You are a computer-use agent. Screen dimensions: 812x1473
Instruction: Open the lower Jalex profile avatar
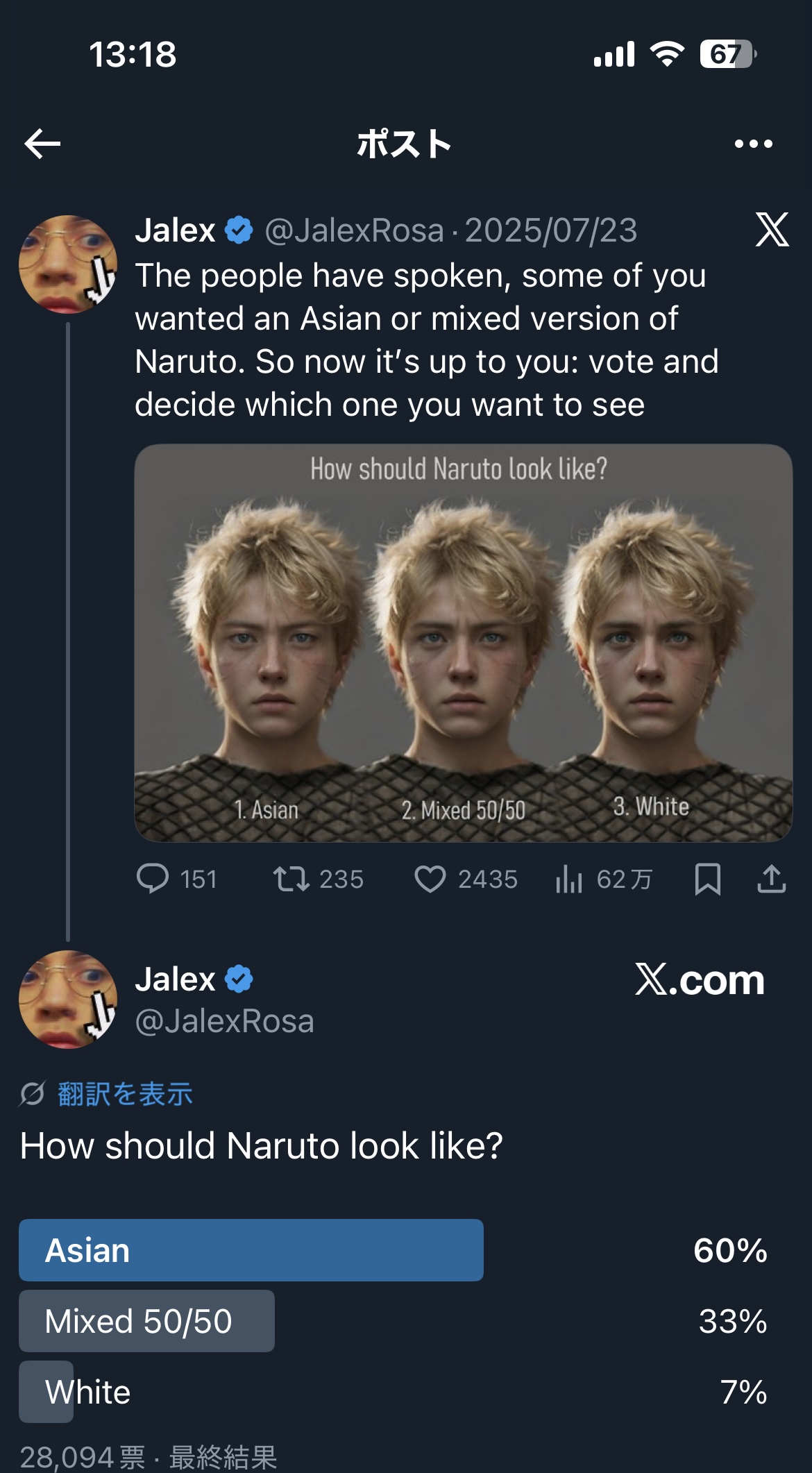click(x=68, y=1000)
